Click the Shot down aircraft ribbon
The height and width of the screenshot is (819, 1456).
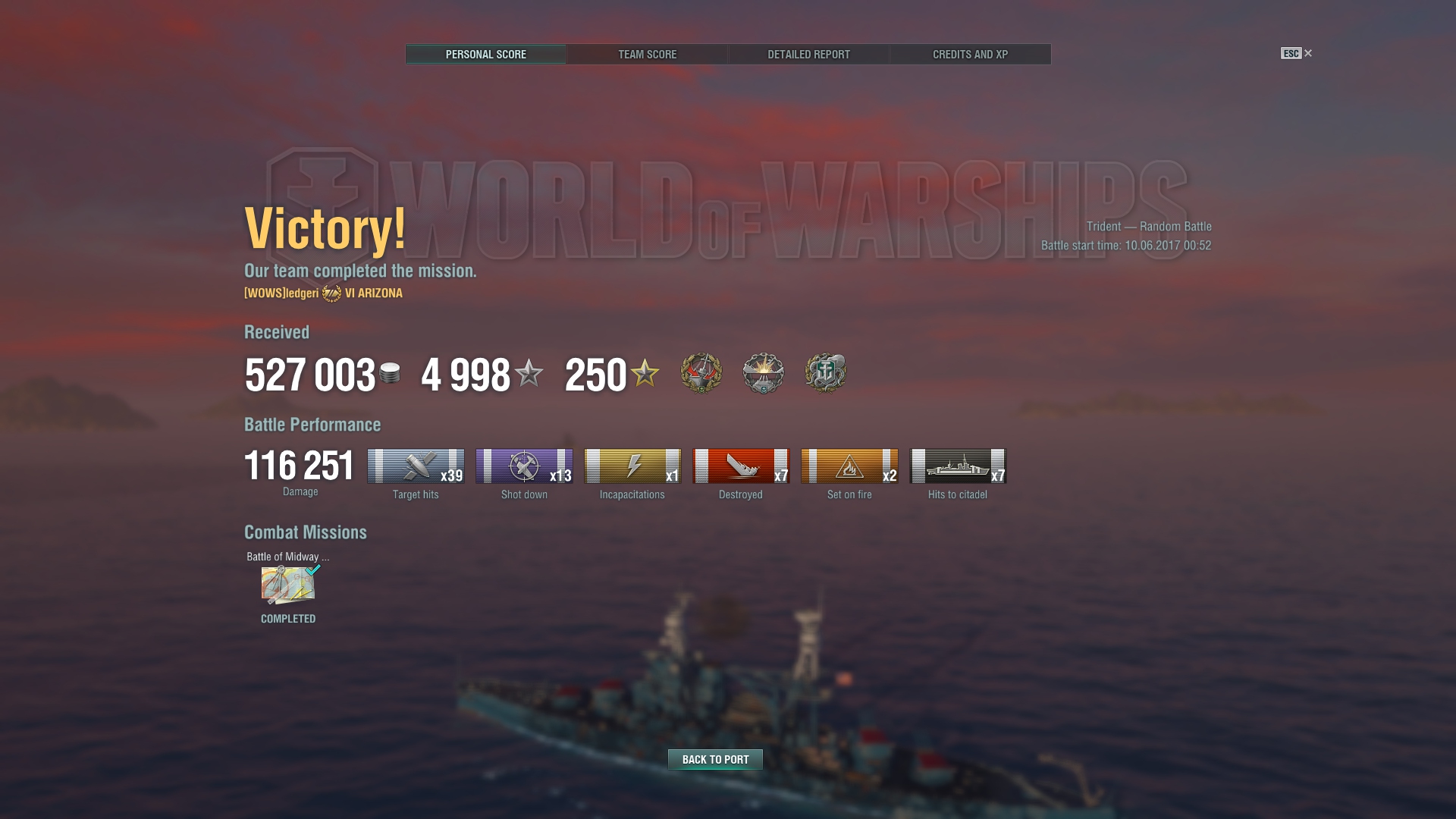pyautogui.click(x=524, y=466)
